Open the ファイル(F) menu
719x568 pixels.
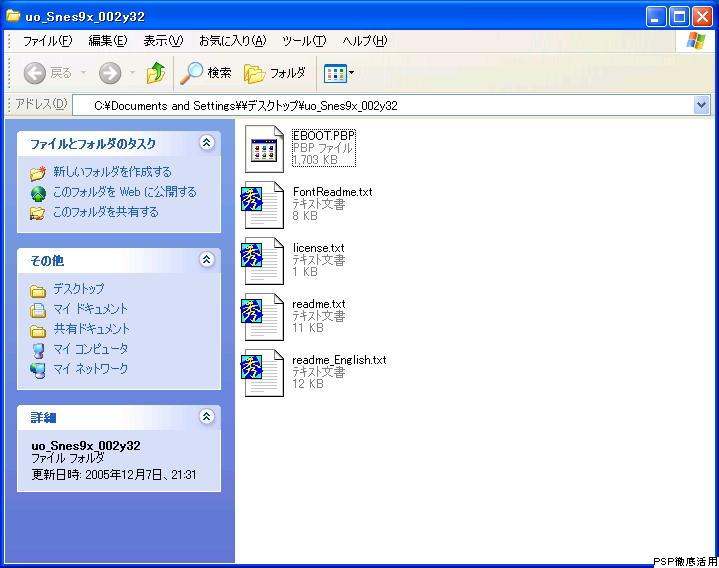(48, 41)
